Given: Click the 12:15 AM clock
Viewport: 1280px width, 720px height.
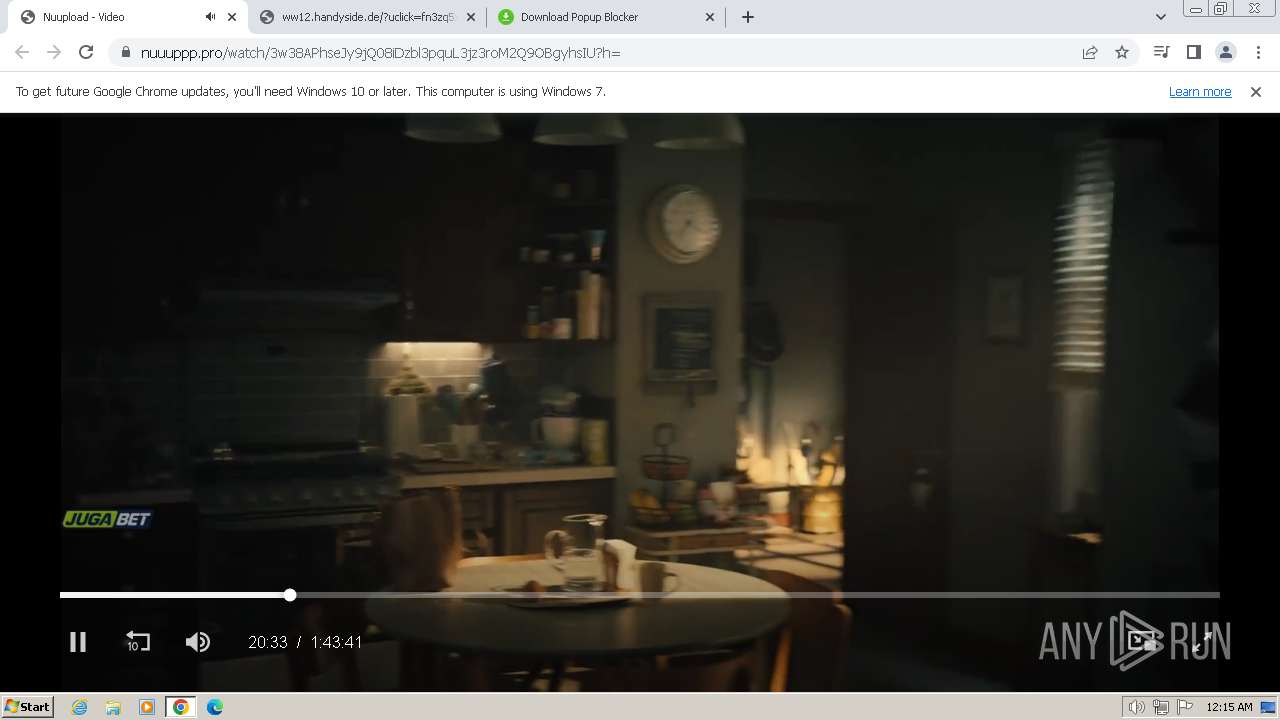Looking at the screenshot, I should [1229, 707].
